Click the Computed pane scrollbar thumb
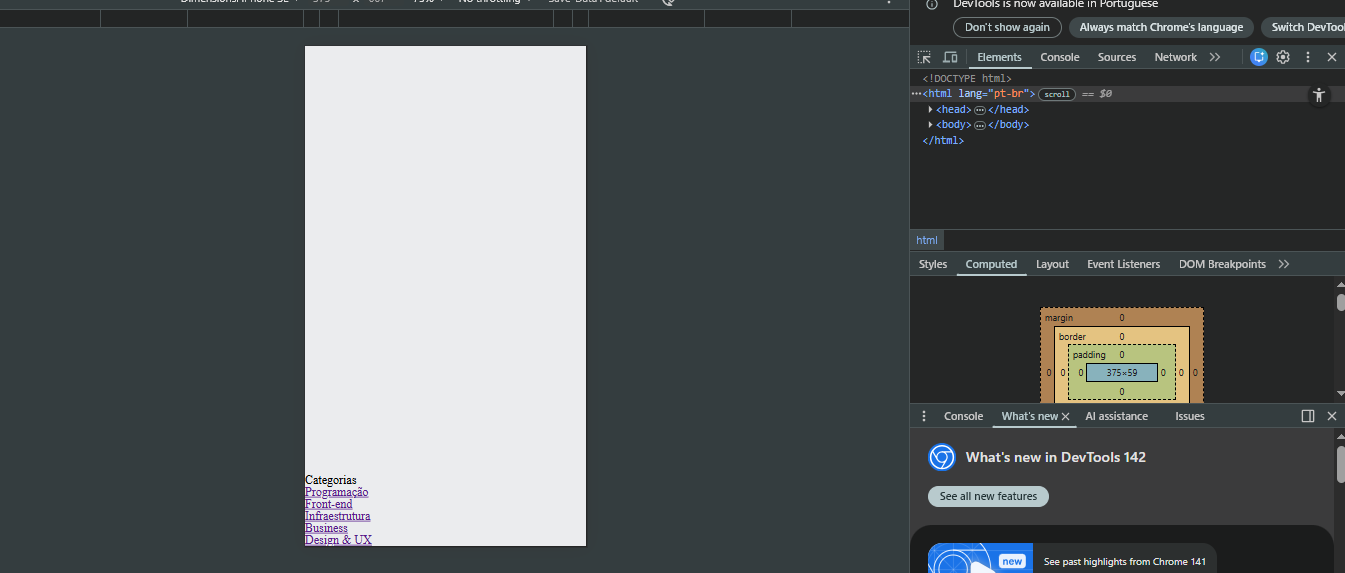This screenshot has height=573, width=1345. click(x=1340, y=302)
